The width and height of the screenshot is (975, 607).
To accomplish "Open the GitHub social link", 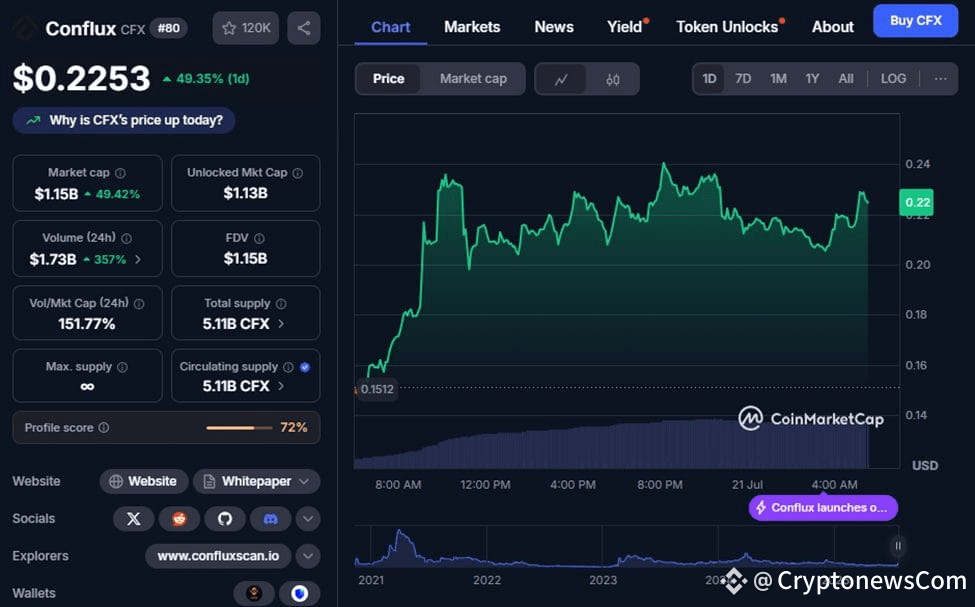I will click(x=225, y=519).
